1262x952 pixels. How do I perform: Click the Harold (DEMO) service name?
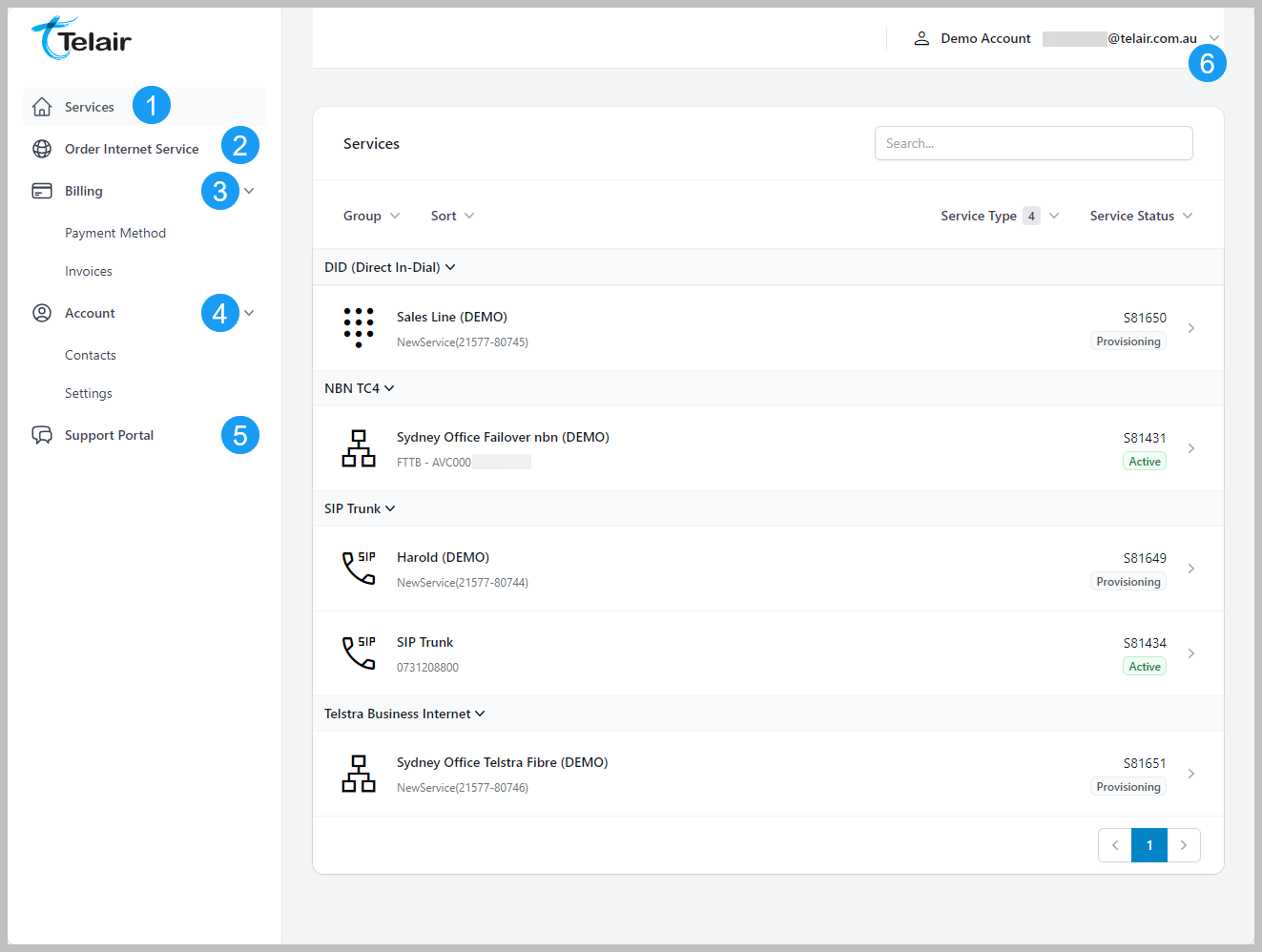(x=443, y=557)
